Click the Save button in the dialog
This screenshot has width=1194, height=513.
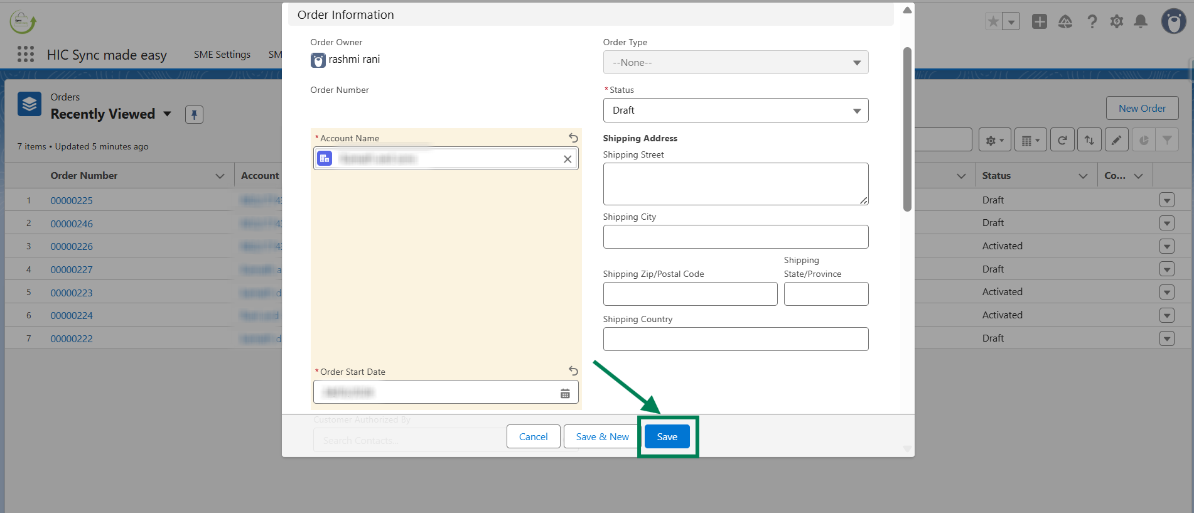click(x=667, y=437)
